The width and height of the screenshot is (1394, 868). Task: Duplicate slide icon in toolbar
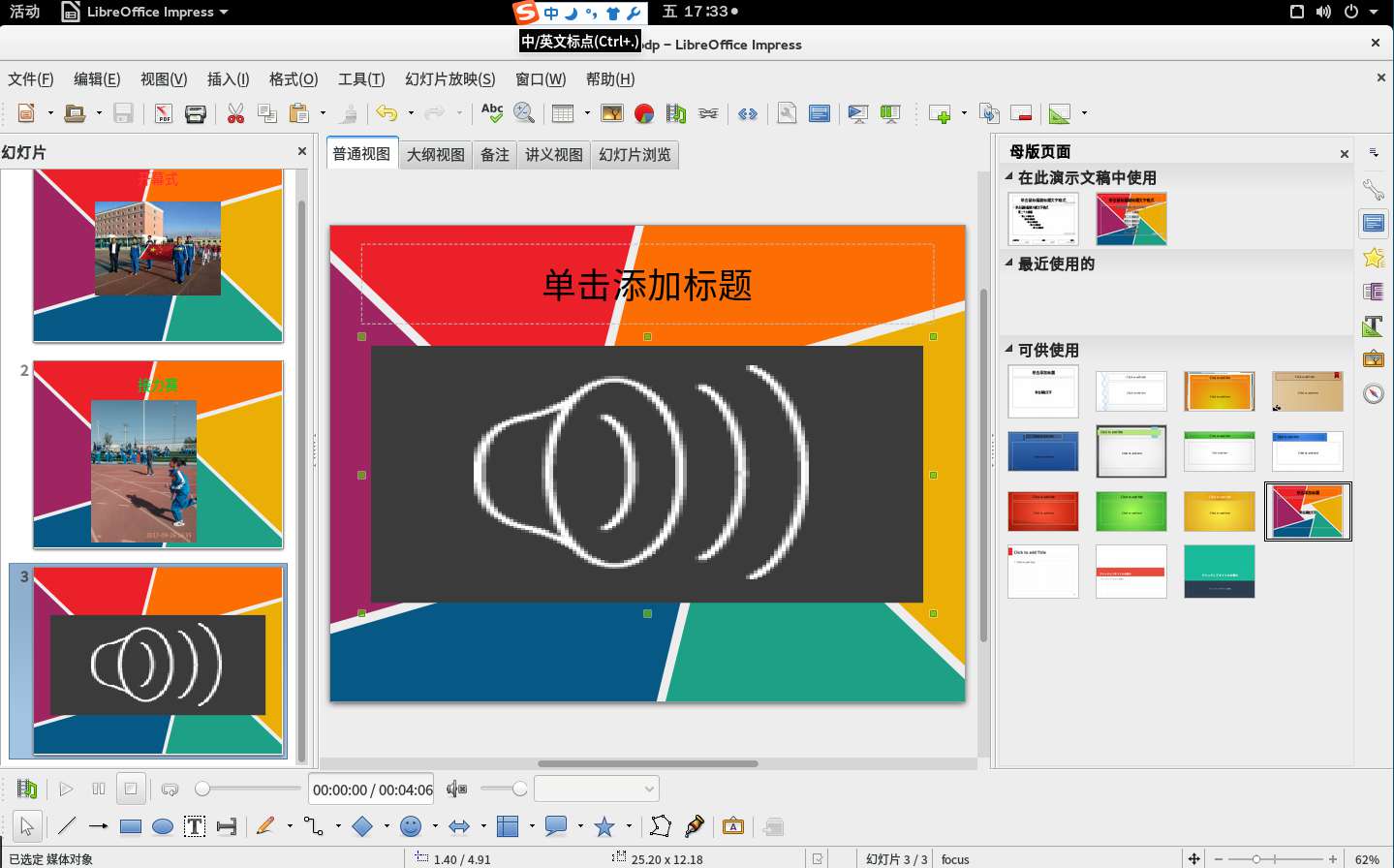[x=989, y=113]
